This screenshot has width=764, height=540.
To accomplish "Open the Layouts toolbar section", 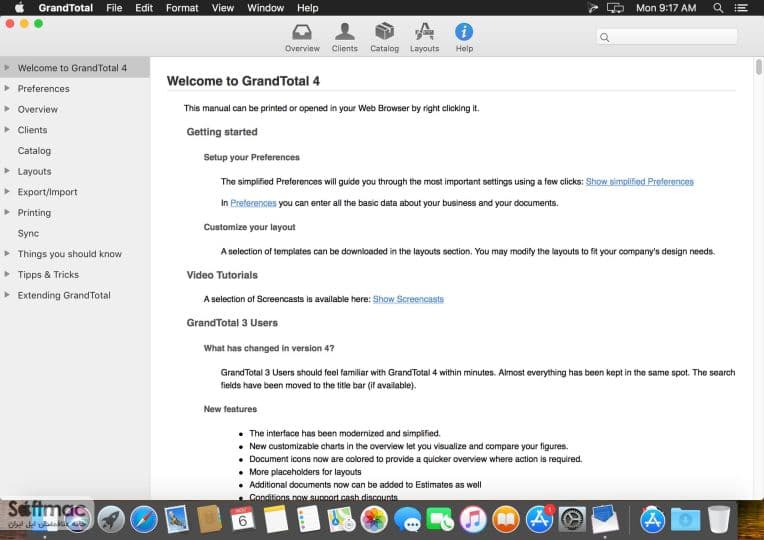I will point(424,38).
